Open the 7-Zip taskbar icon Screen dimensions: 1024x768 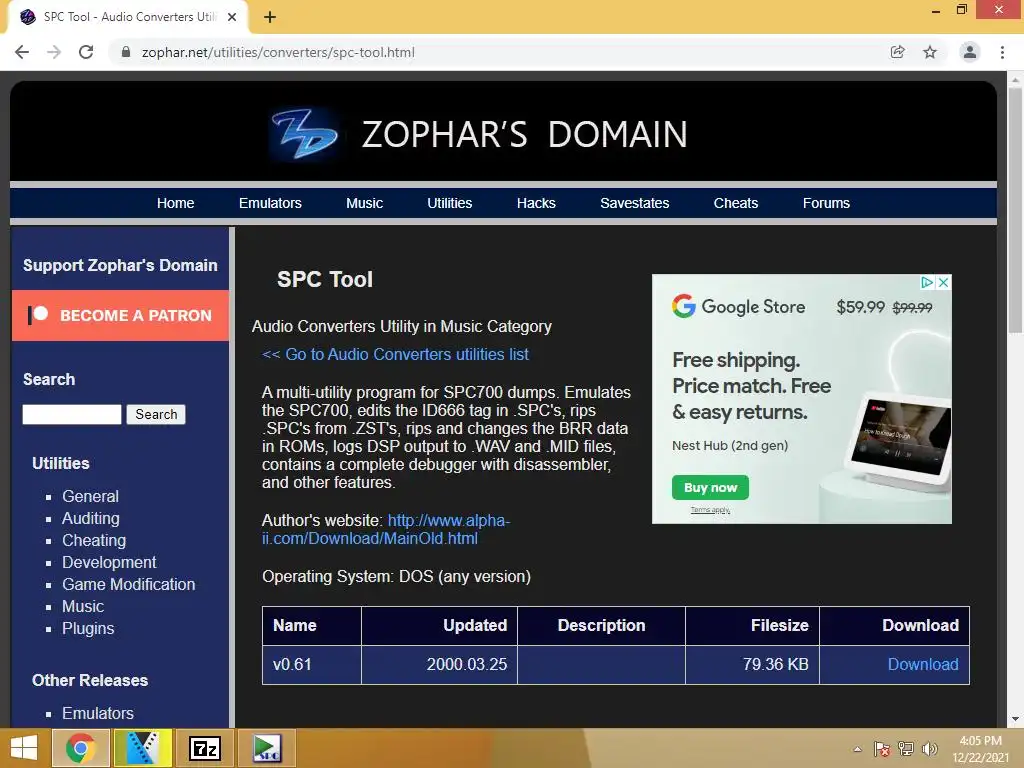coord(204,748)
